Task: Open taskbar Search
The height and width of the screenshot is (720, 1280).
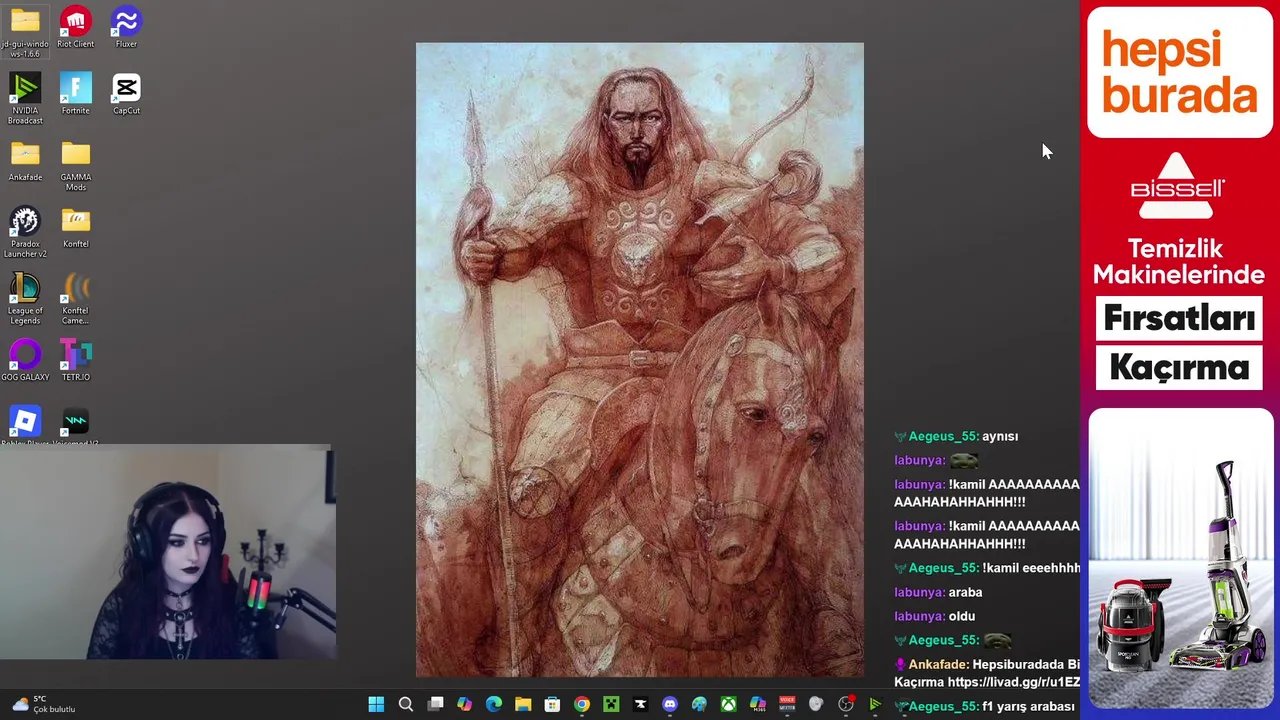Action: click(x=406, y=705)
